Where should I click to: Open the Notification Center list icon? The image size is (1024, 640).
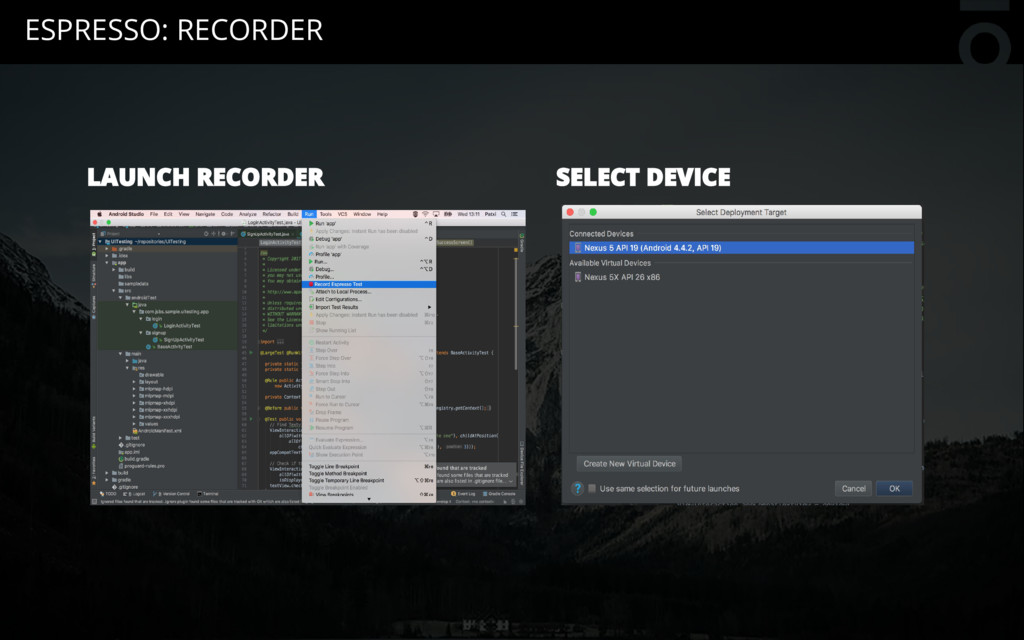point(515,214)
